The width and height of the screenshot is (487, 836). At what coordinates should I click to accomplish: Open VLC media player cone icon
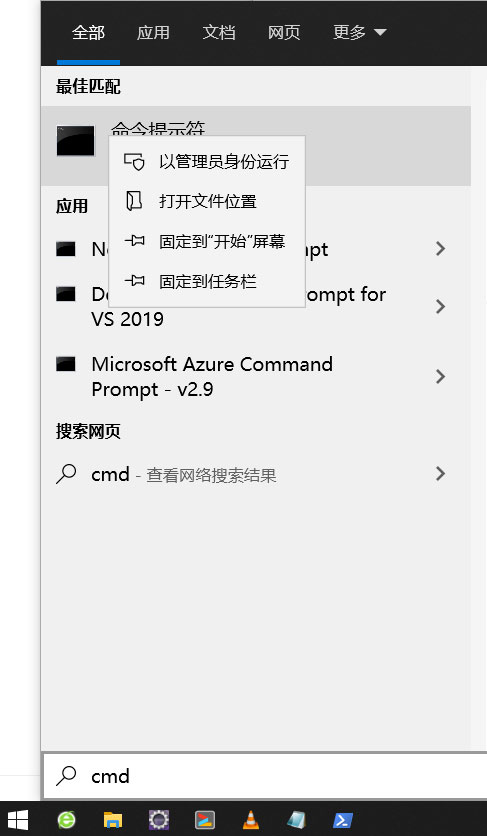pos(251,819)
